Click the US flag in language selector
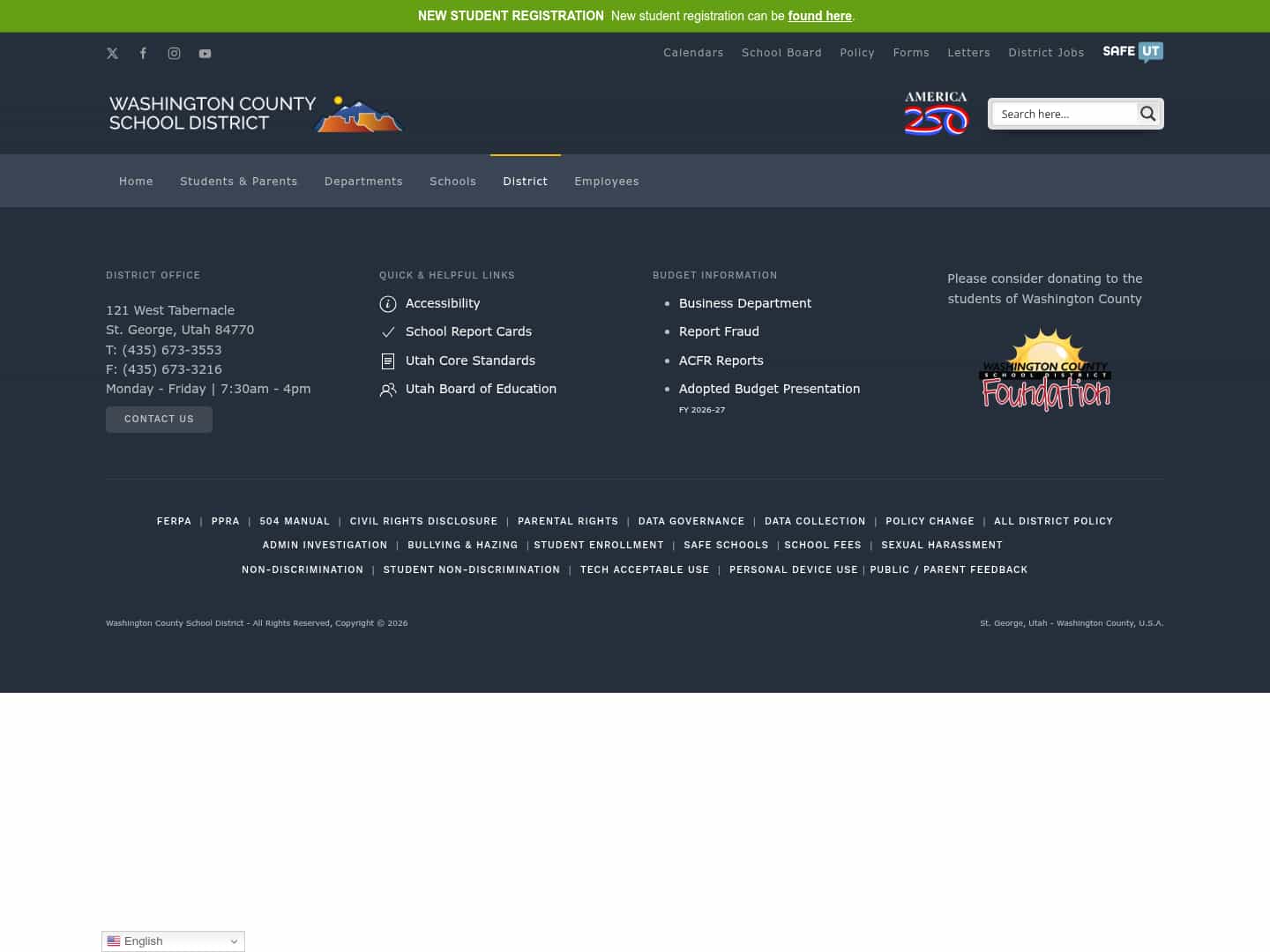This screenshot has width=1270, height=952. coord(114,941)
